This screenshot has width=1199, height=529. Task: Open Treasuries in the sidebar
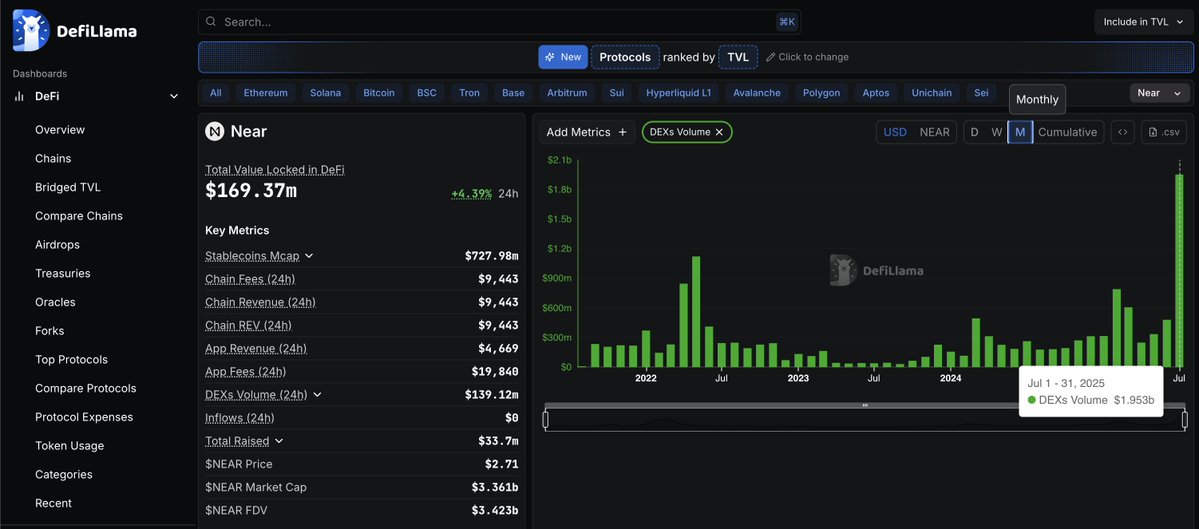[x=63, y=274]
